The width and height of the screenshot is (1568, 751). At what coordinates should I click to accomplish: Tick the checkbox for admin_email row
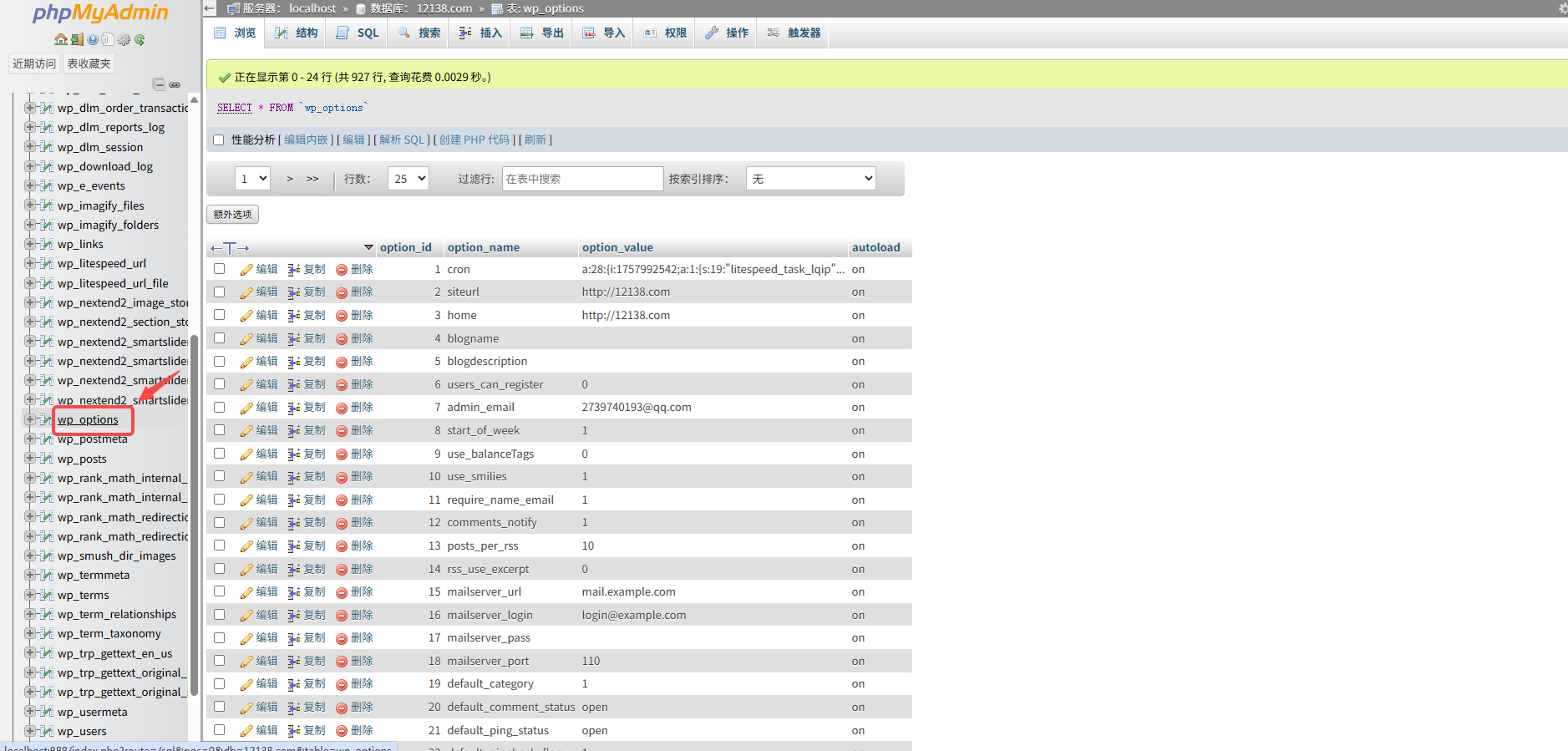[x=220, y=408]
